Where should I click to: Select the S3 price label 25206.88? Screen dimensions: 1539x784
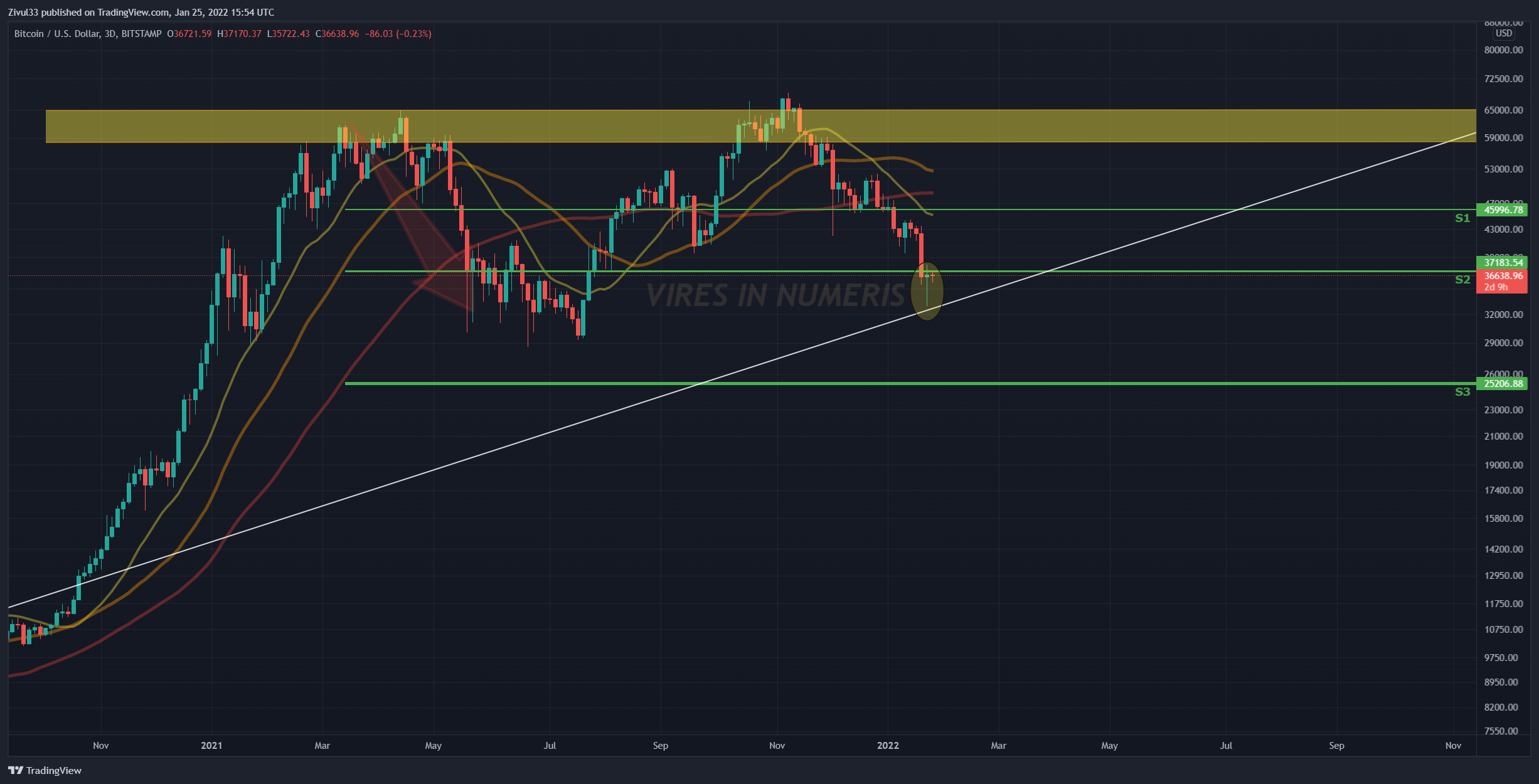[1502, 383]
